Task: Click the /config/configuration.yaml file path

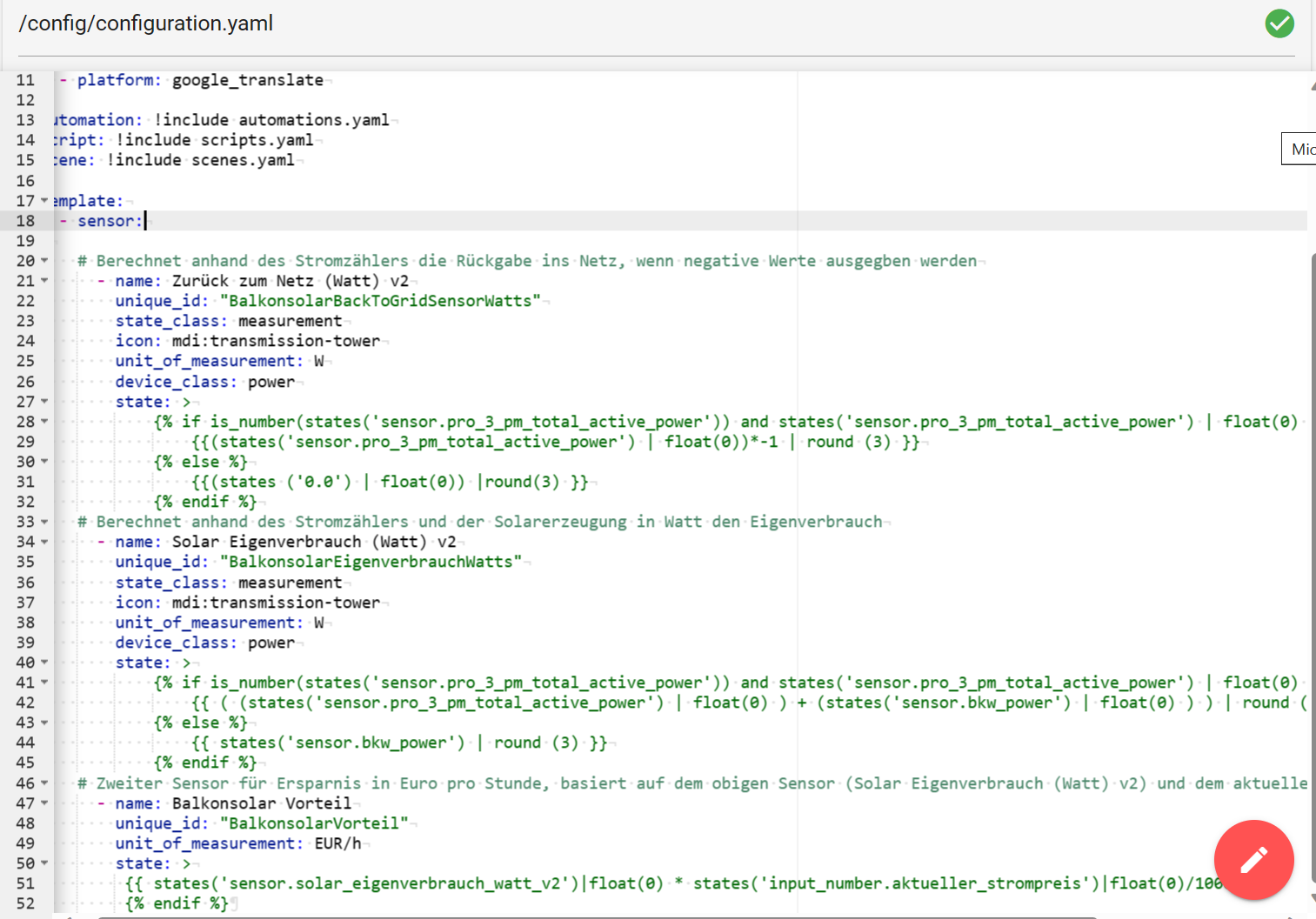Action: click(x=146, y=23)
